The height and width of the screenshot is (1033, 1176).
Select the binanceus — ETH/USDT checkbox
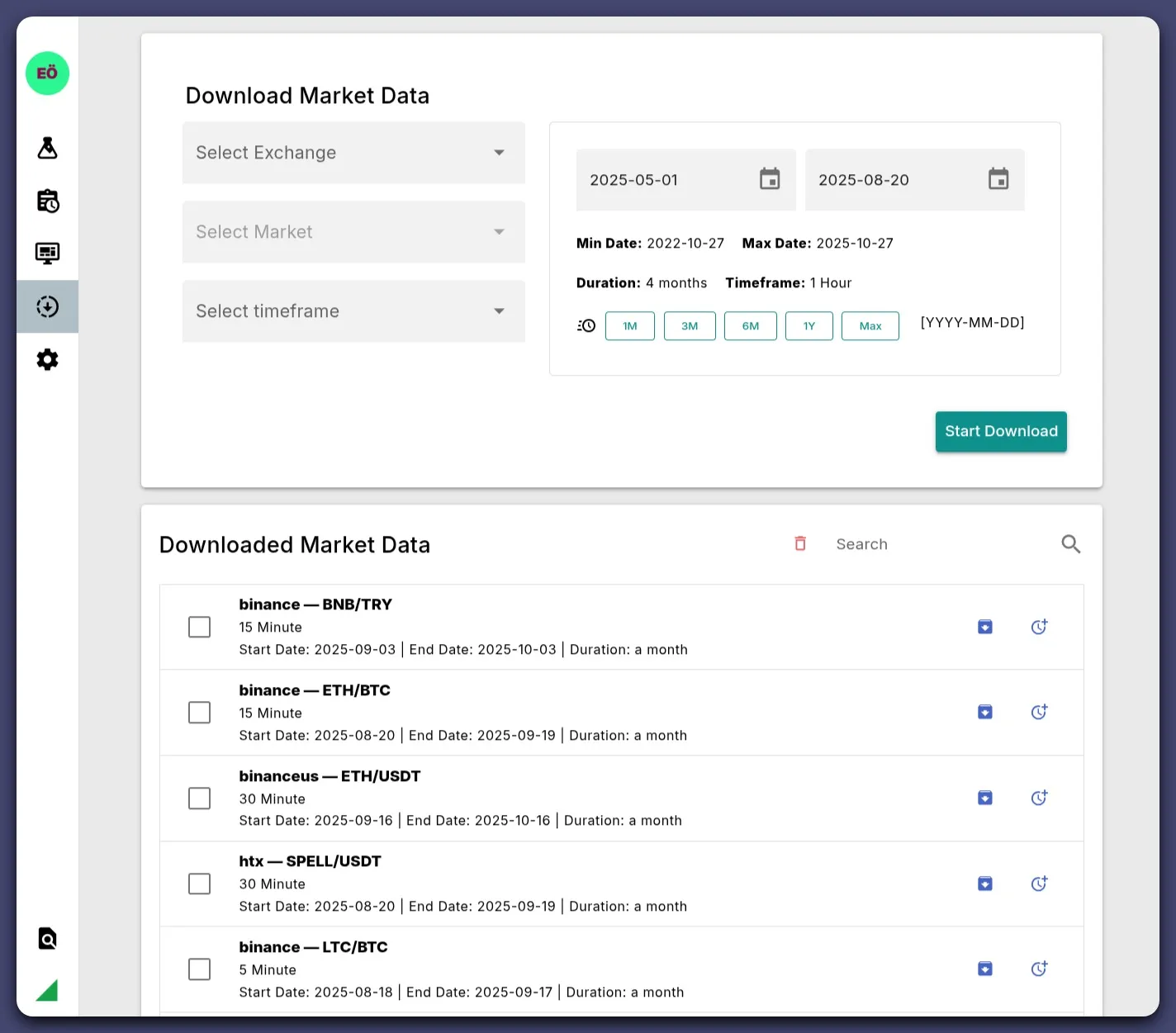click(x=199, y=798)
